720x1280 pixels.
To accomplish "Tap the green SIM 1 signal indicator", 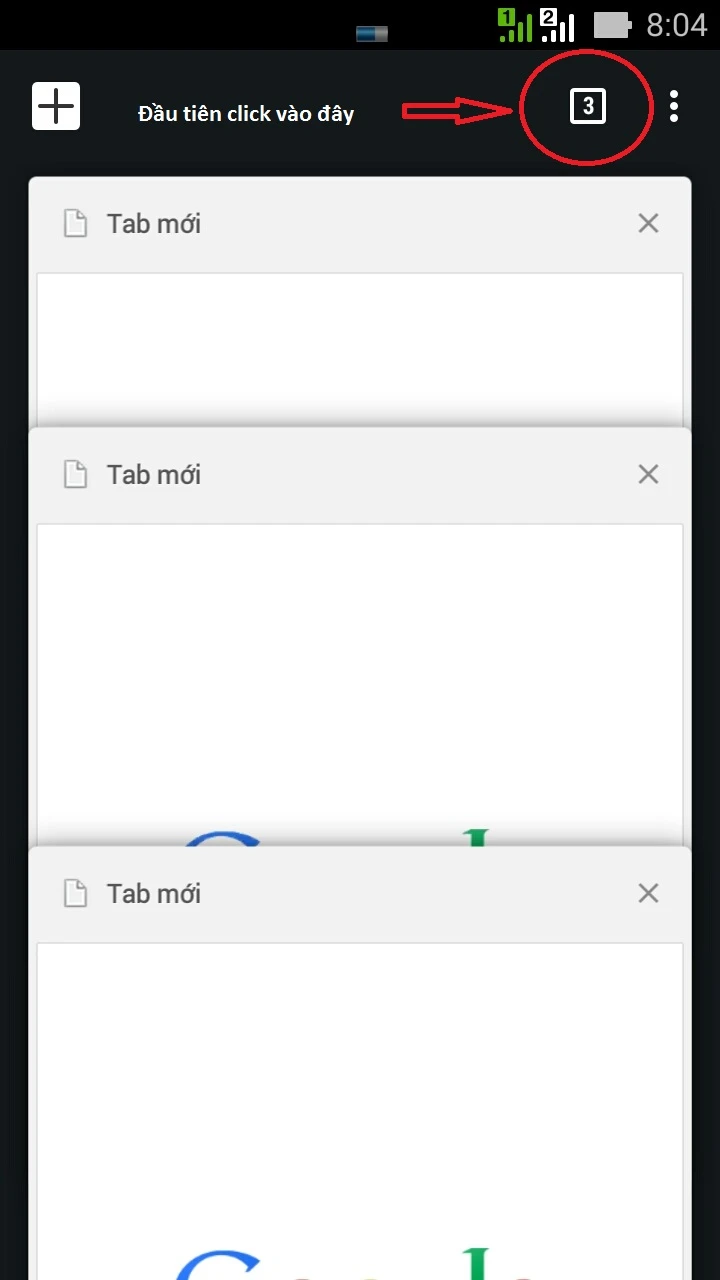I will pyautogui.click(x=515, y=25).
